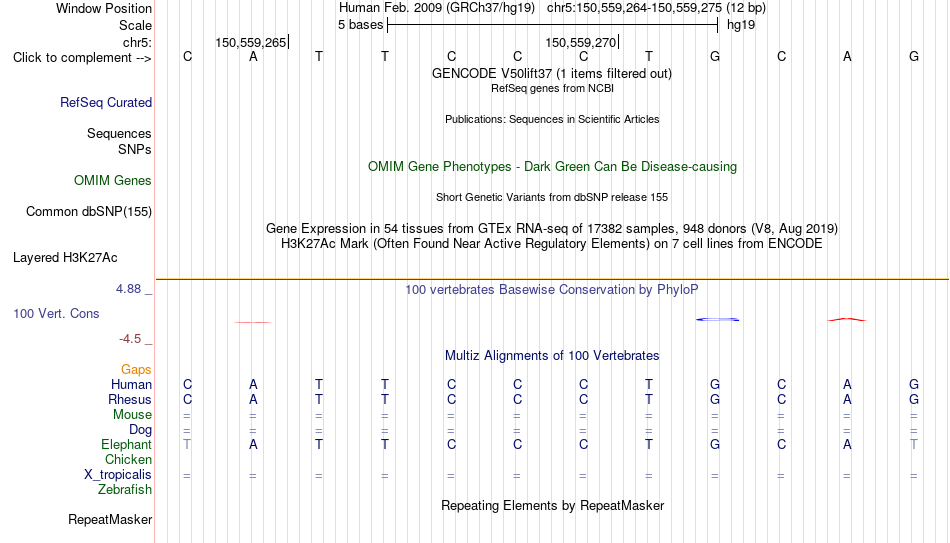Open 'Short Genetic Variants from dbSNP release 155'

(552, 198)
